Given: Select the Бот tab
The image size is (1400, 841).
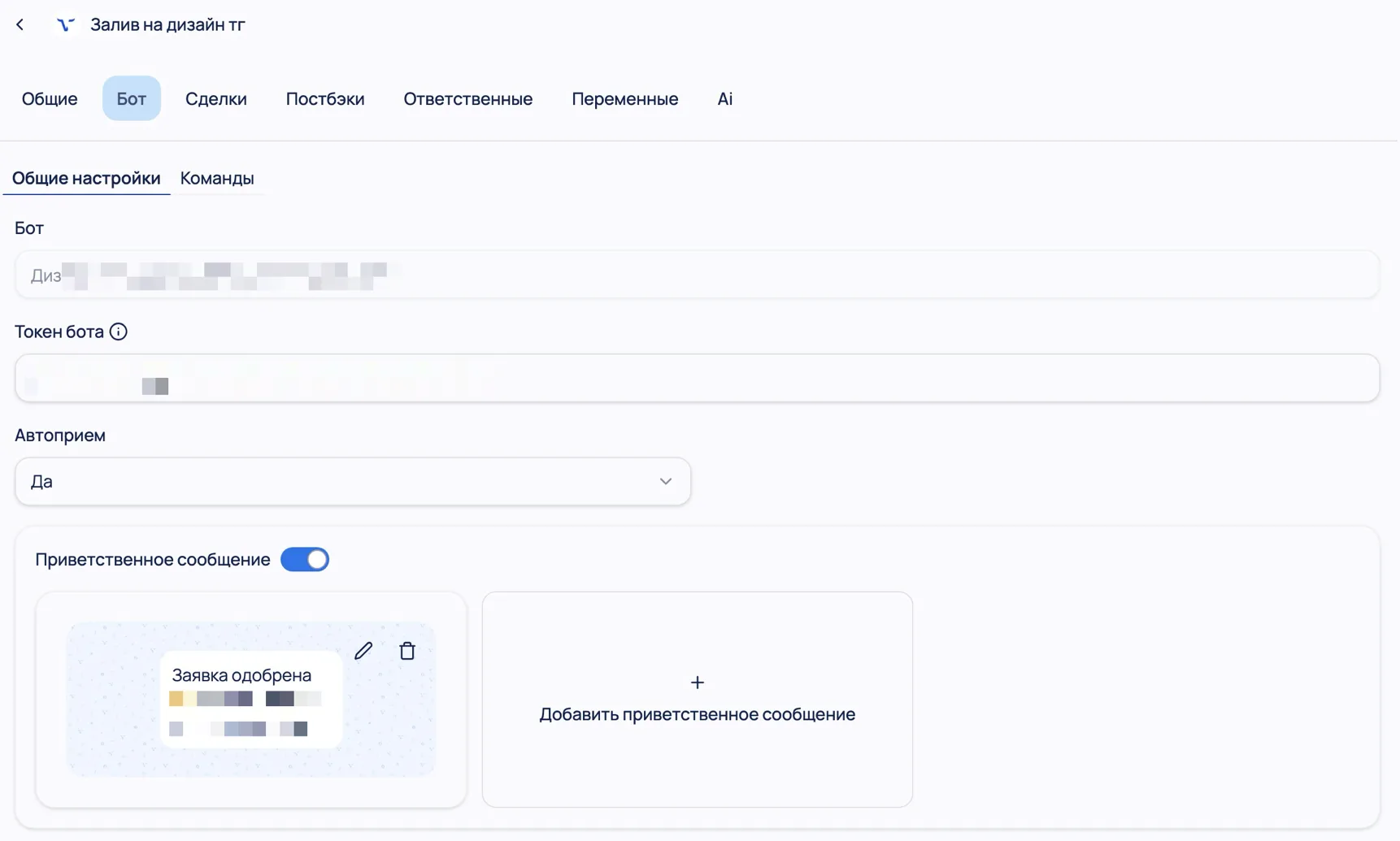Looking at the screenshot, I should point(132,99).
